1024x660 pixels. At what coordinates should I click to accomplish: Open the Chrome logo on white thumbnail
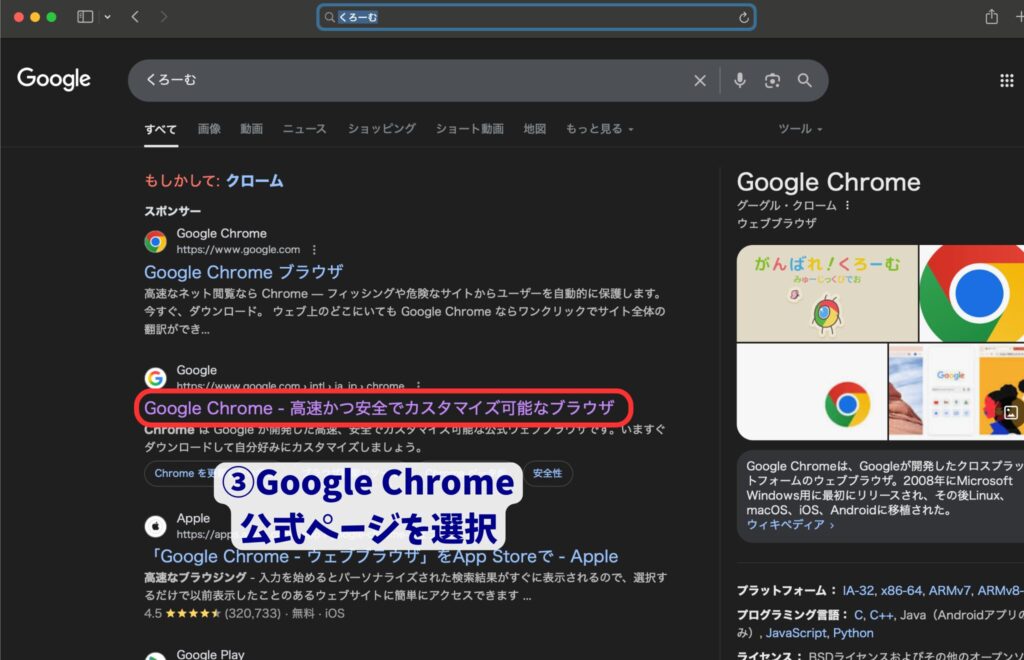812,392
